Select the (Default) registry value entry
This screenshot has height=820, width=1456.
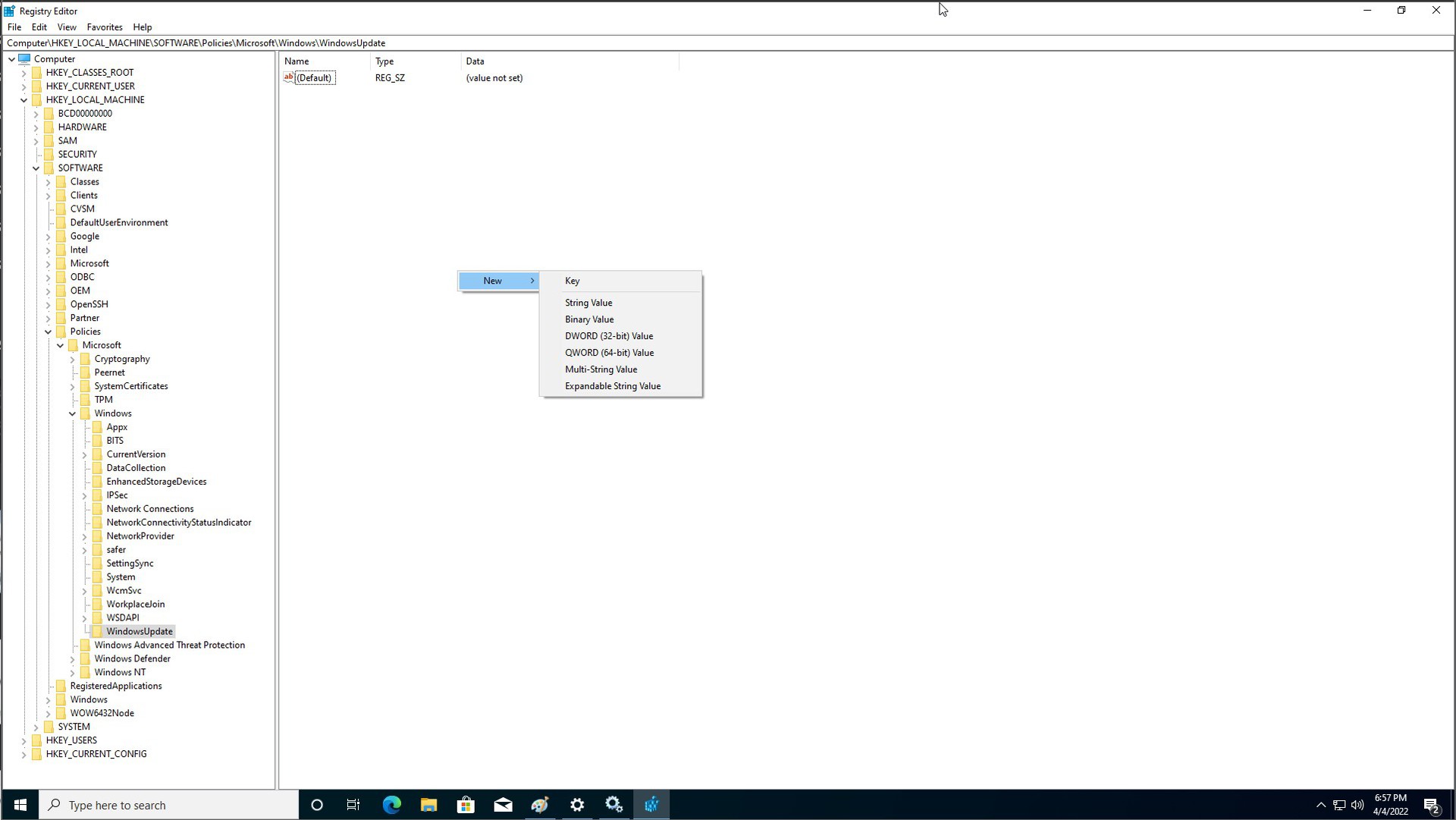pyautogui.click(x=315, y=77)
